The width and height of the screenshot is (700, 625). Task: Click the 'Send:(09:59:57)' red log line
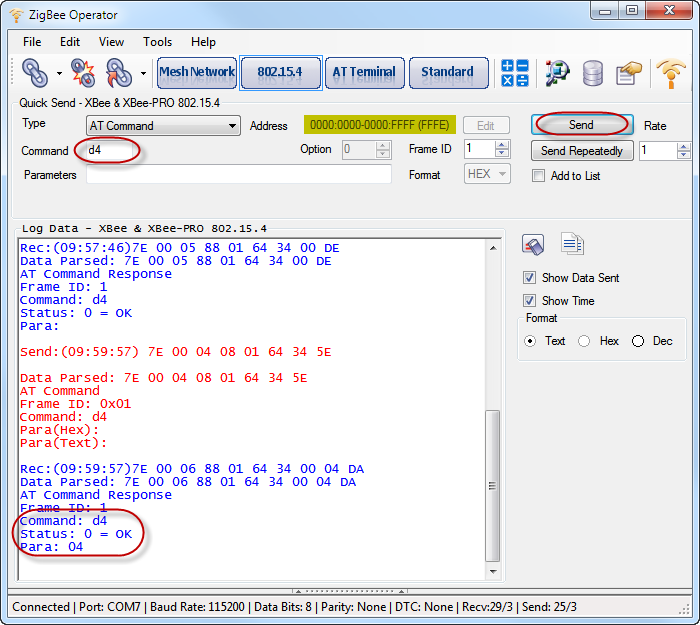176,352
